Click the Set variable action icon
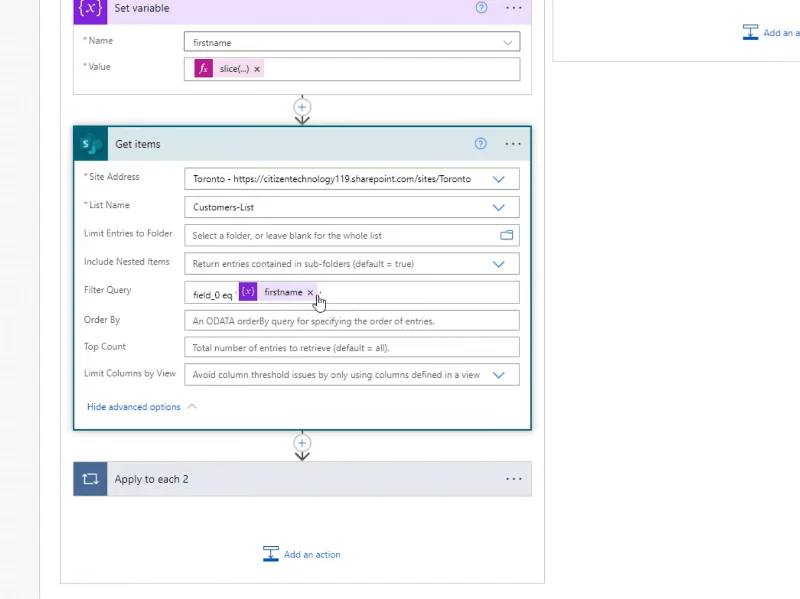 pos(90,10)
